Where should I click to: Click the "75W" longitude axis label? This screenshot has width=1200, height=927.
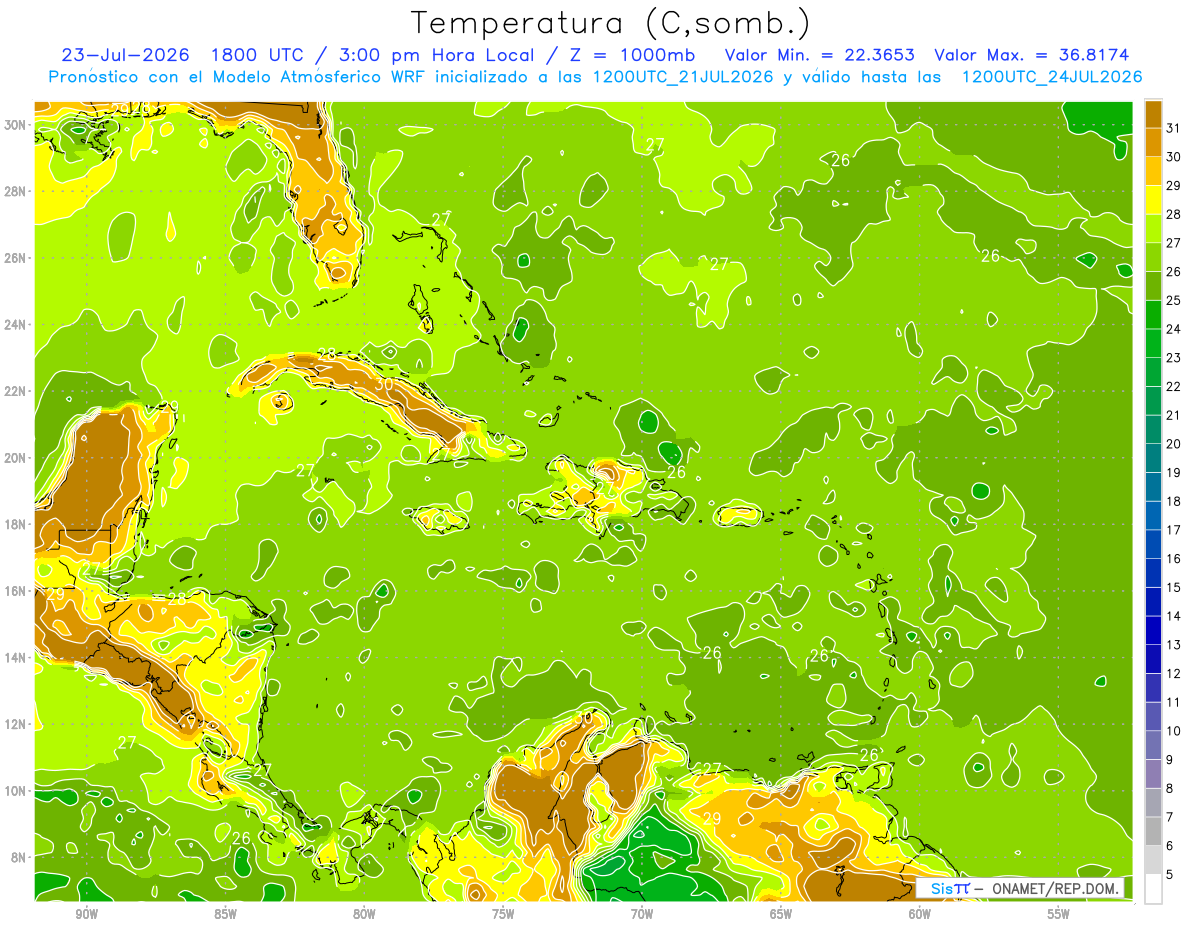503,914
